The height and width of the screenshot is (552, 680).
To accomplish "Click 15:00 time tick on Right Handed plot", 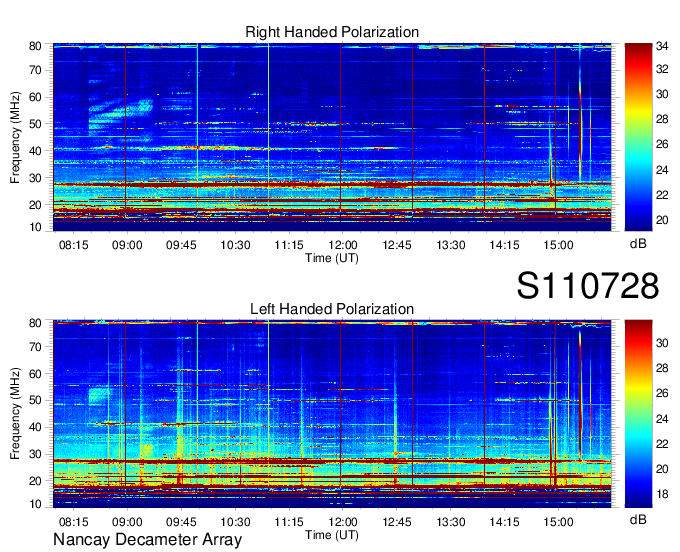I will tap(558, 245).
